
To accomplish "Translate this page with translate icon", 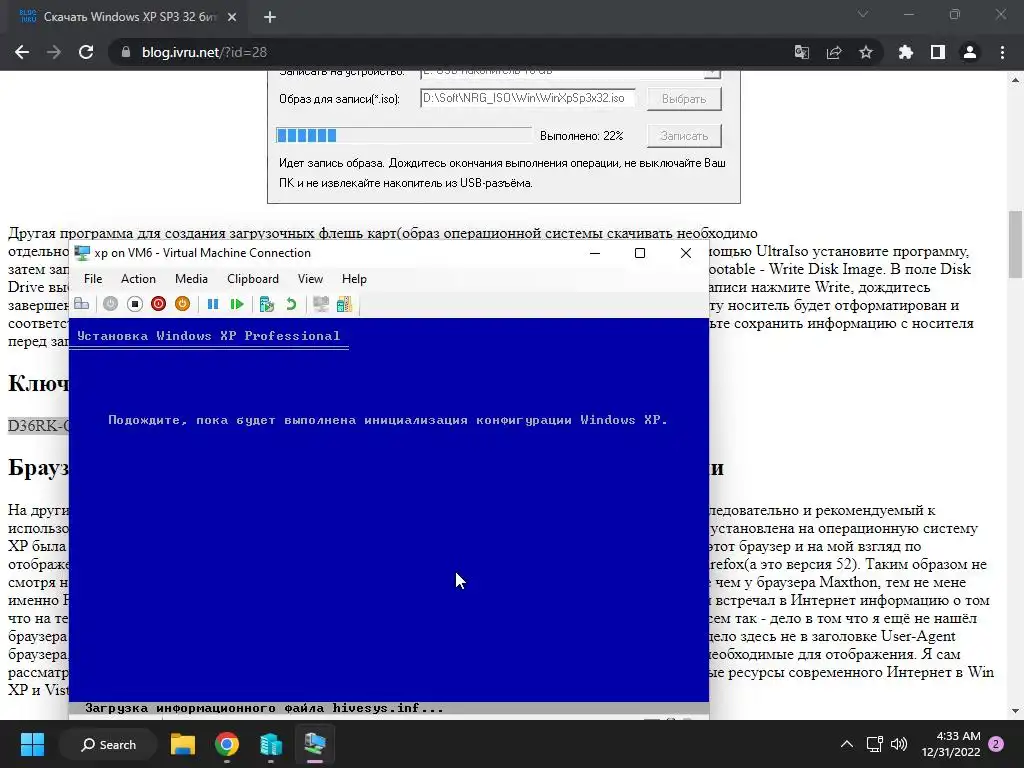I will (x=801, y=52).
